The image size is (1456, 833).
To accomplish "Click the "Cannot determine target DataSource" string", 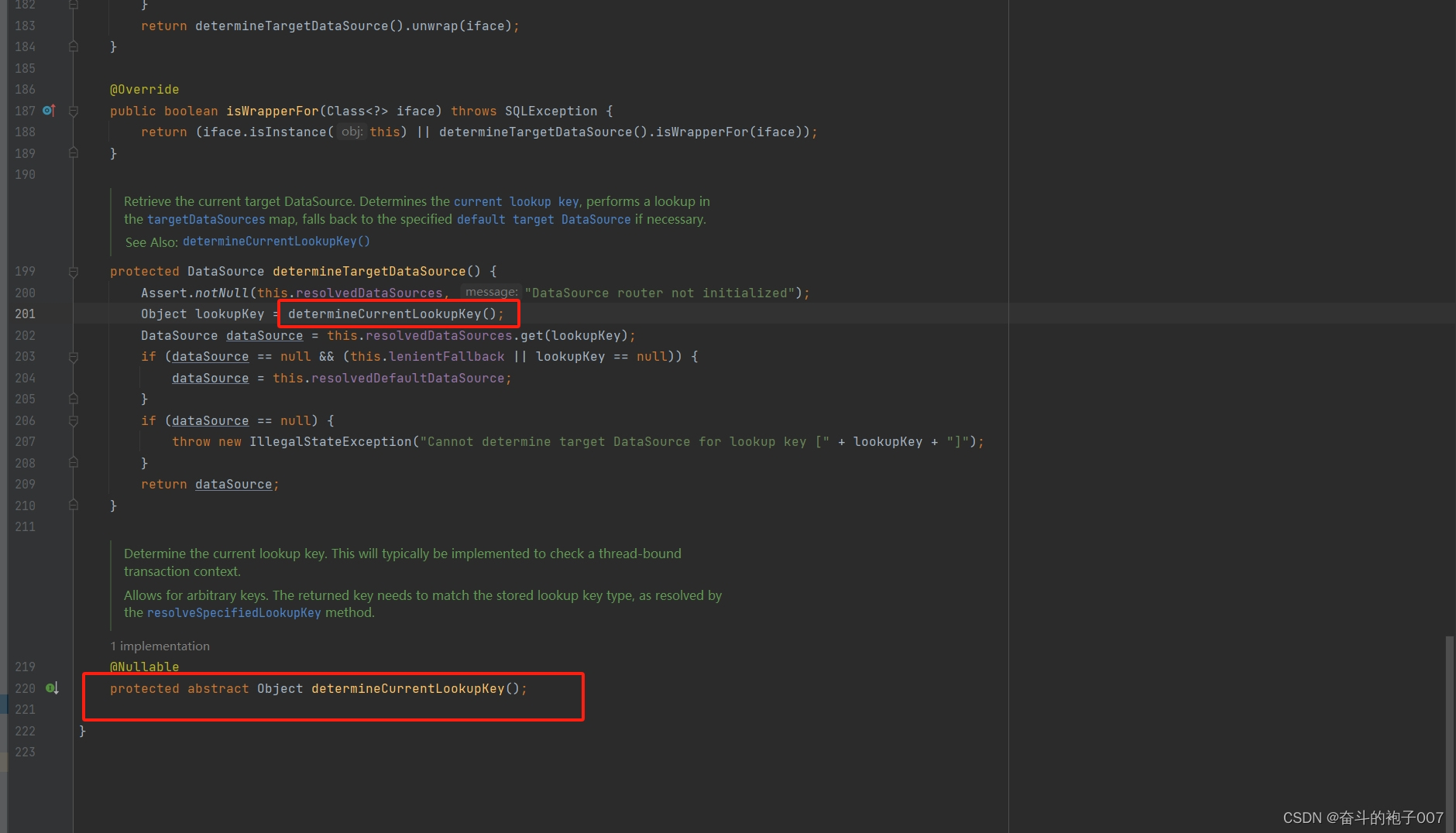I will (624, 441).
